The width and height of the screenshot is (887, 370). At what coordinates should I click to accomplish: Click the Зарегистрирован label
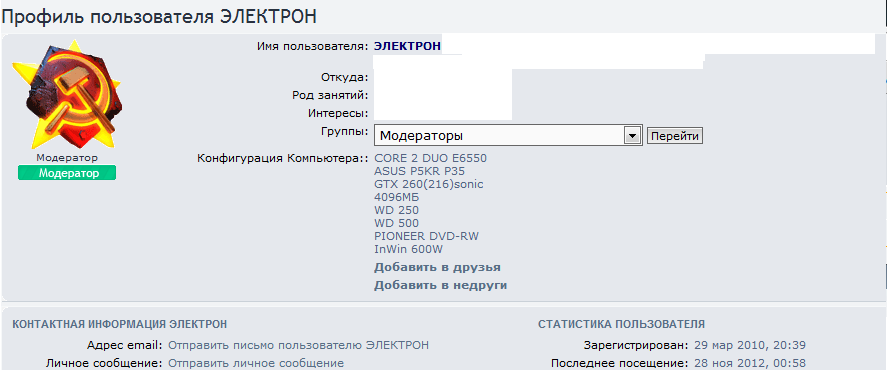(x=636, y=345)
